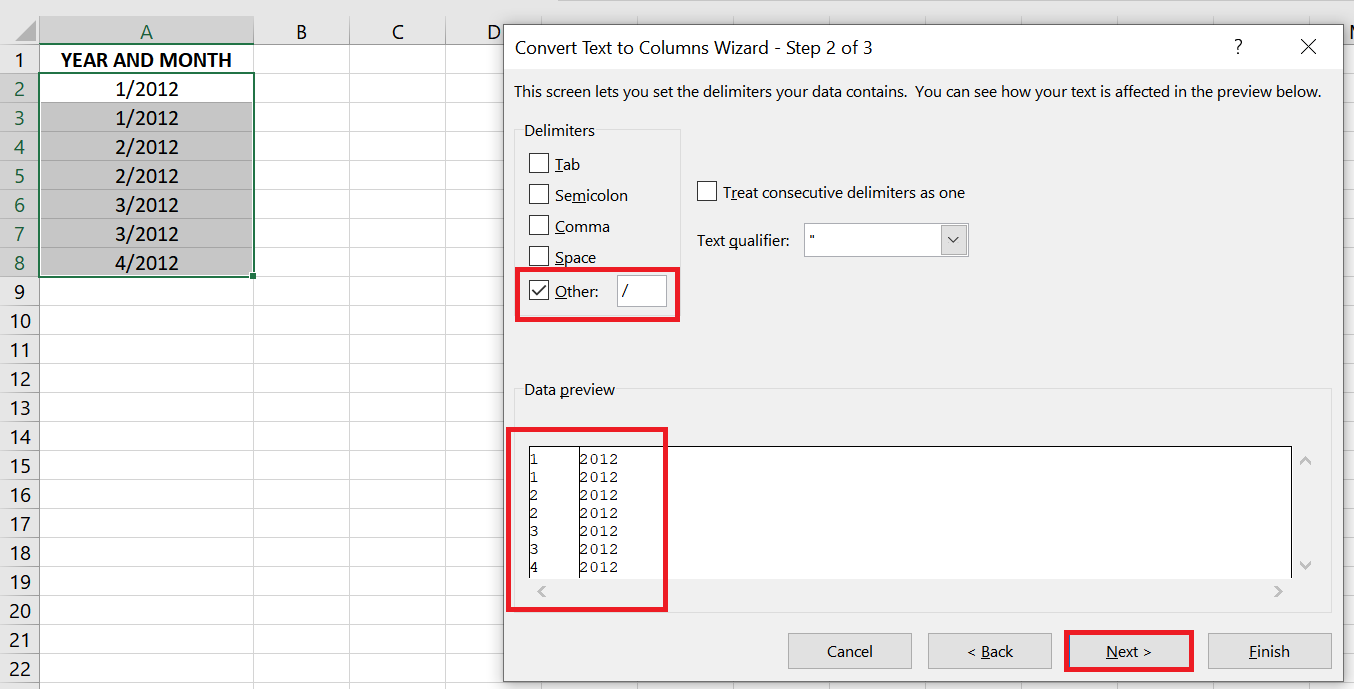Open the Text qualifier dropdown
Screen dimensions: 1354x689
[954, 240]
